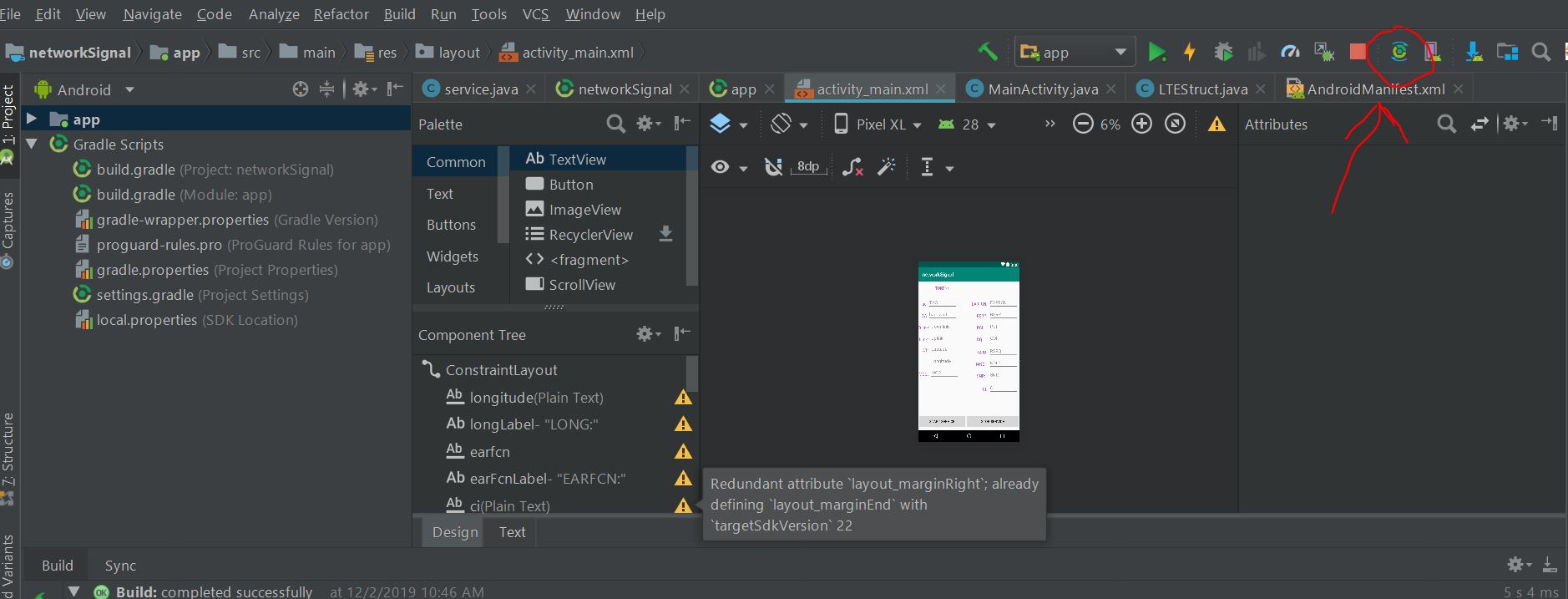Open orientation for preview dropdown
Image resolution: width=1568 pixels, height=599 pixels.
pyautogui.click(x=790, y=124)
